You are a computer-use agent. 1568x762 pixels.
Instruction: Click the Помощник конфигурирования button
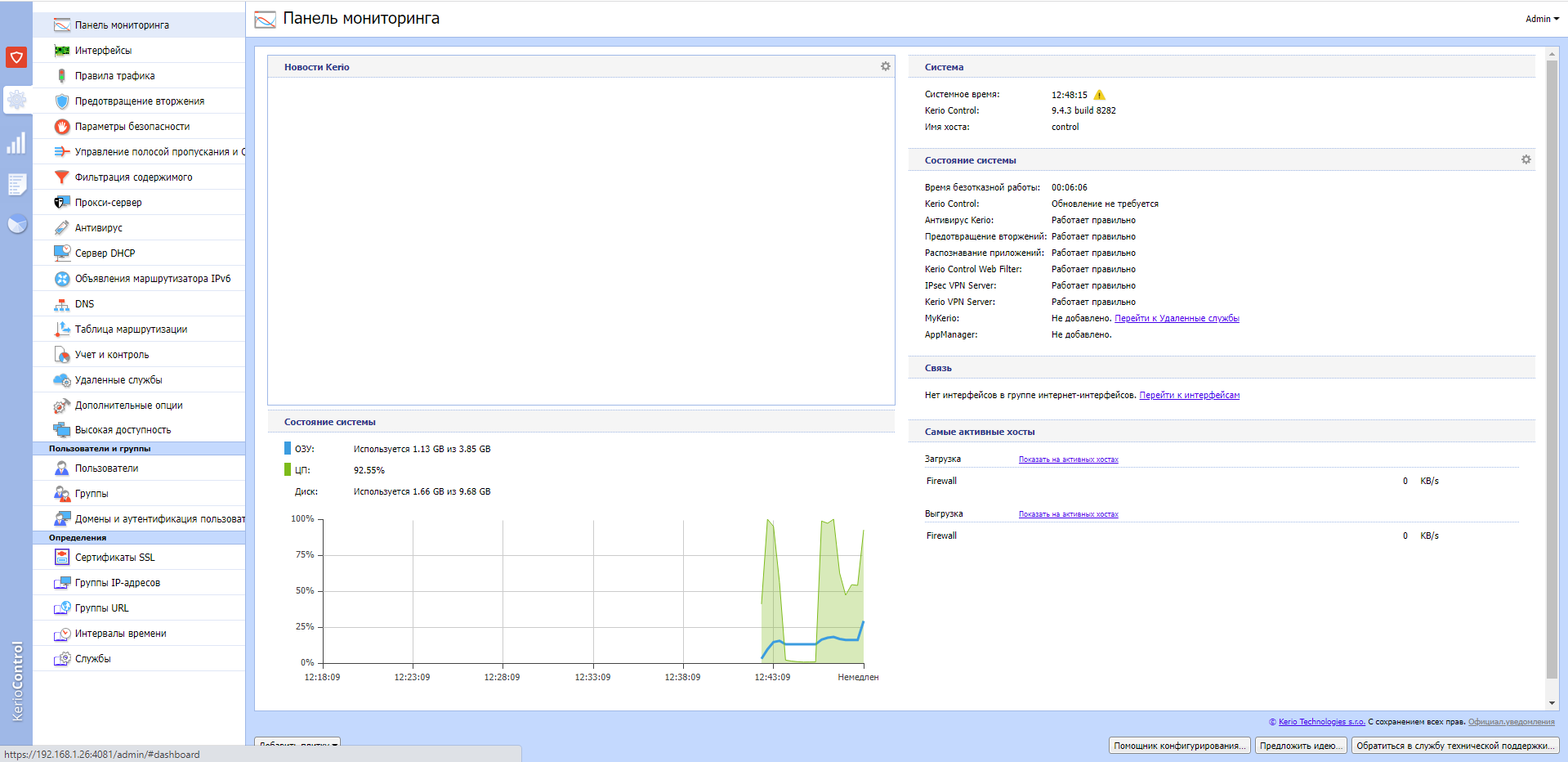[x=1179, y=746]
